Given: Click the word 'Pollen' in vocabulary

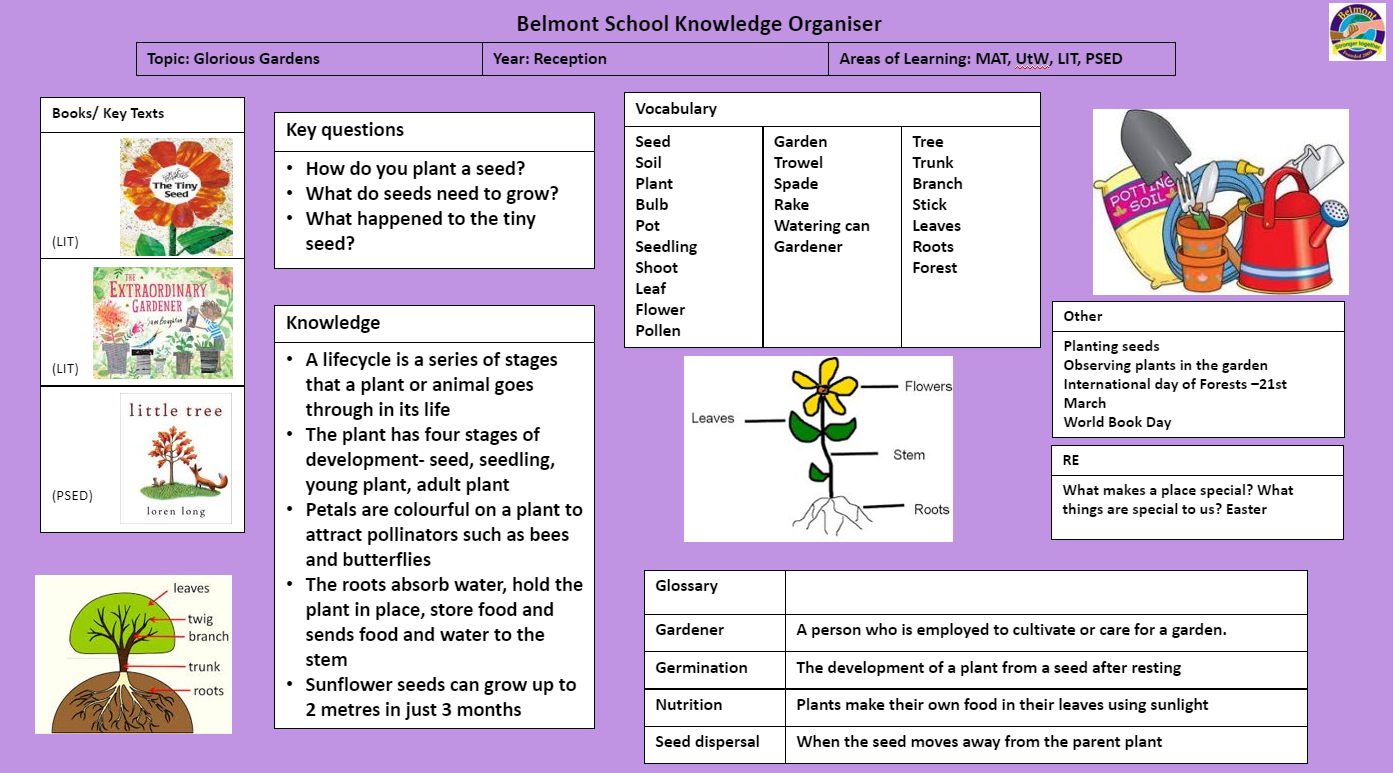Looking at the screenshot, I should point(658,331).
